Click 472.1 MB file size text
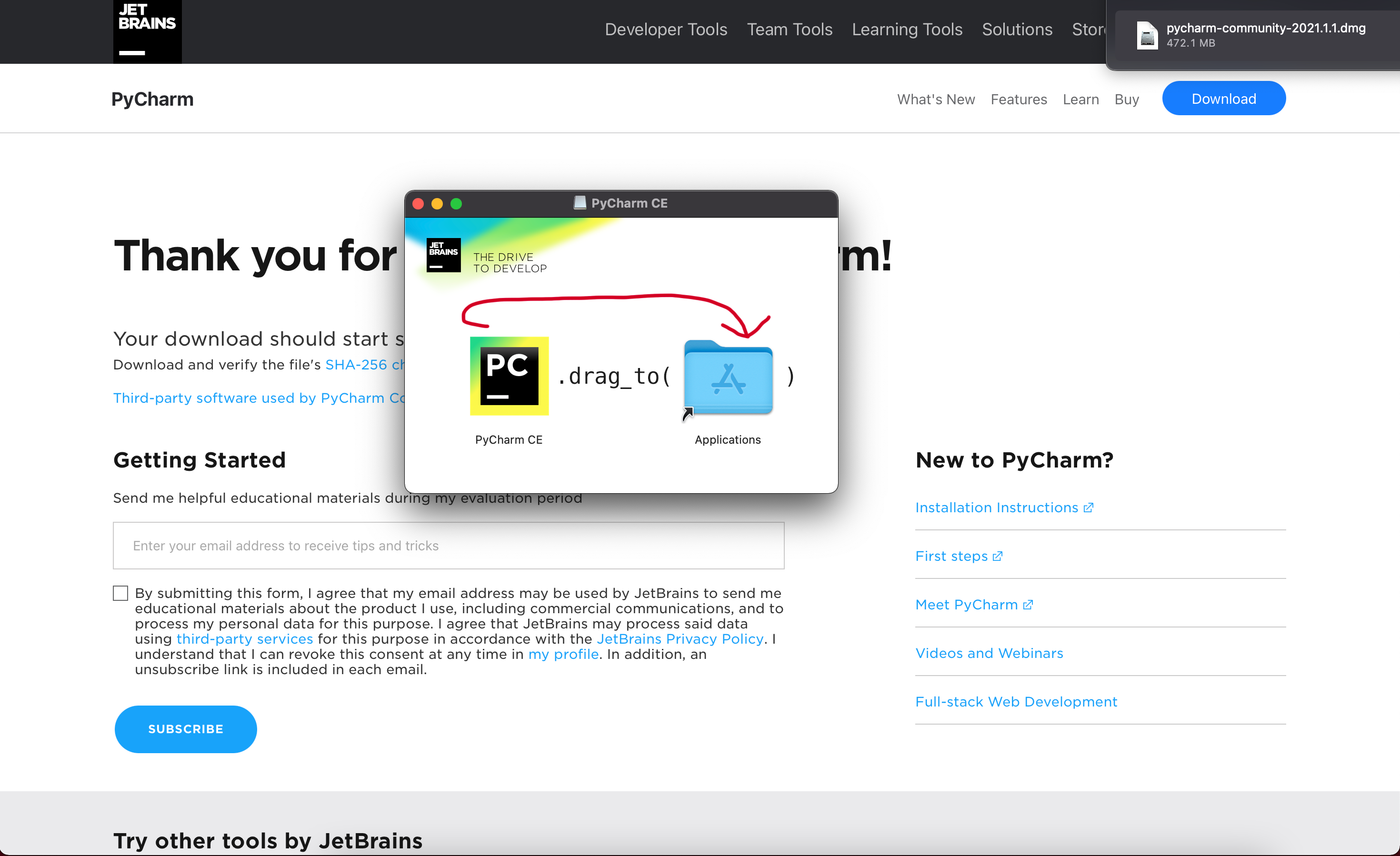Screen dimensions: 1400x856 1190,43
